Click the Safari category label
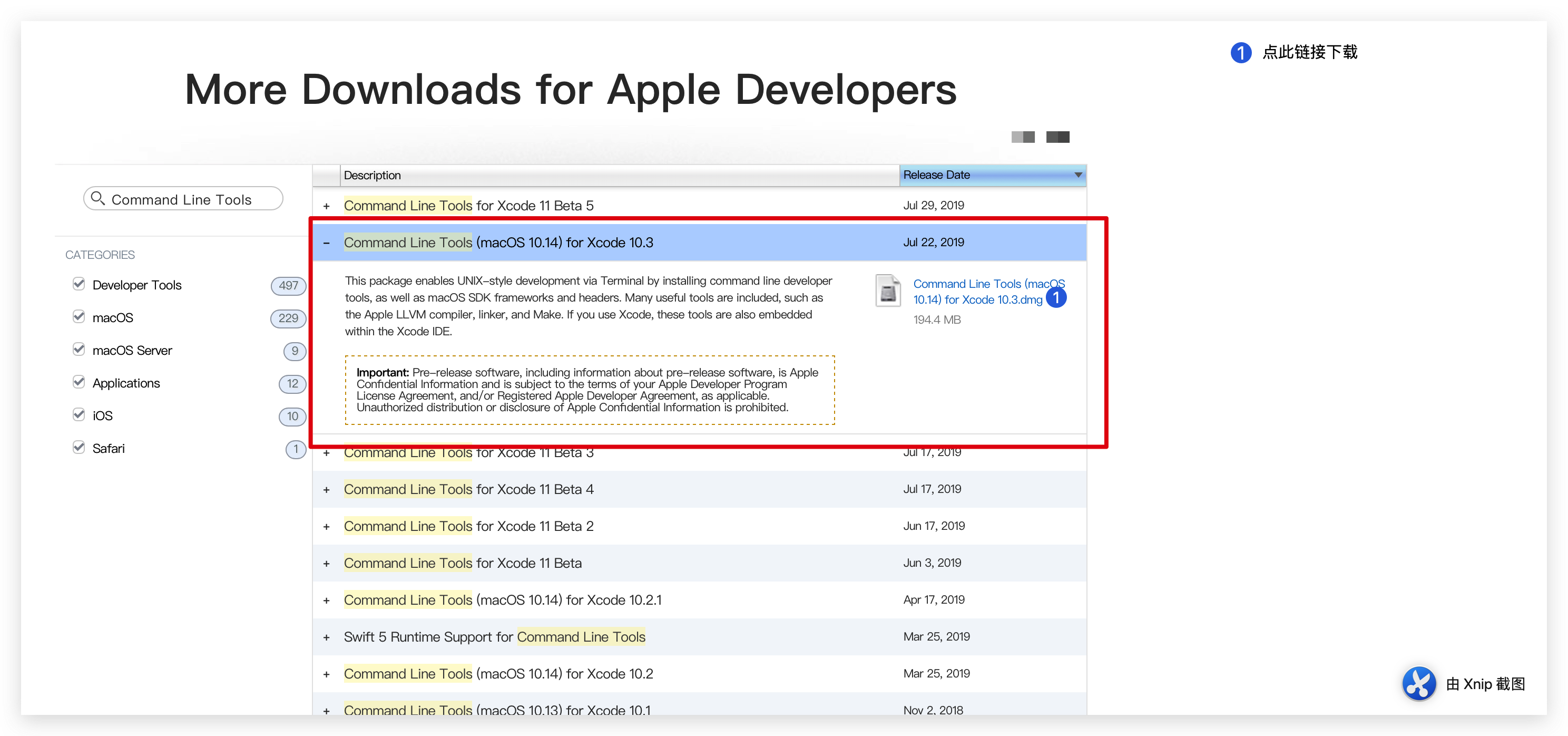Image resolution: width=1568 pixels, height=736 pixels. [109, 449]
